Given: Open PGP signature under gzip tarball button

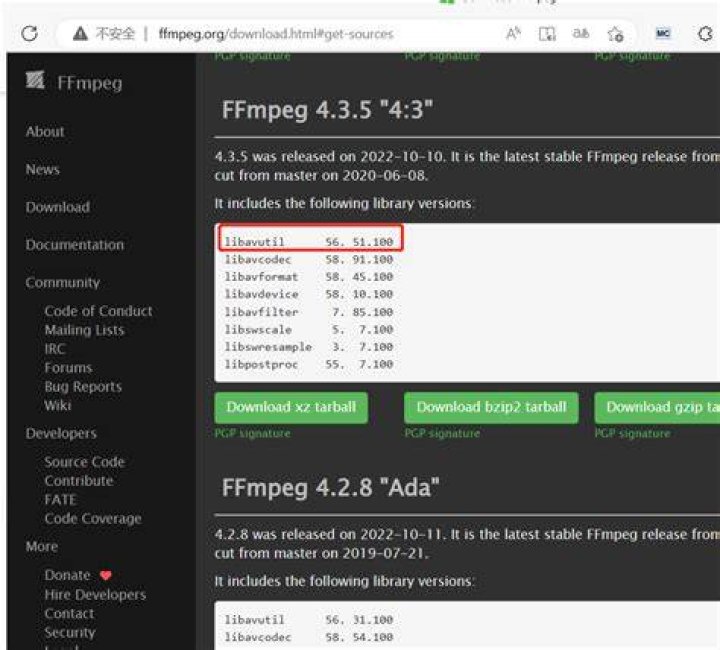Looking at the screenshot, I should point(632,433).
